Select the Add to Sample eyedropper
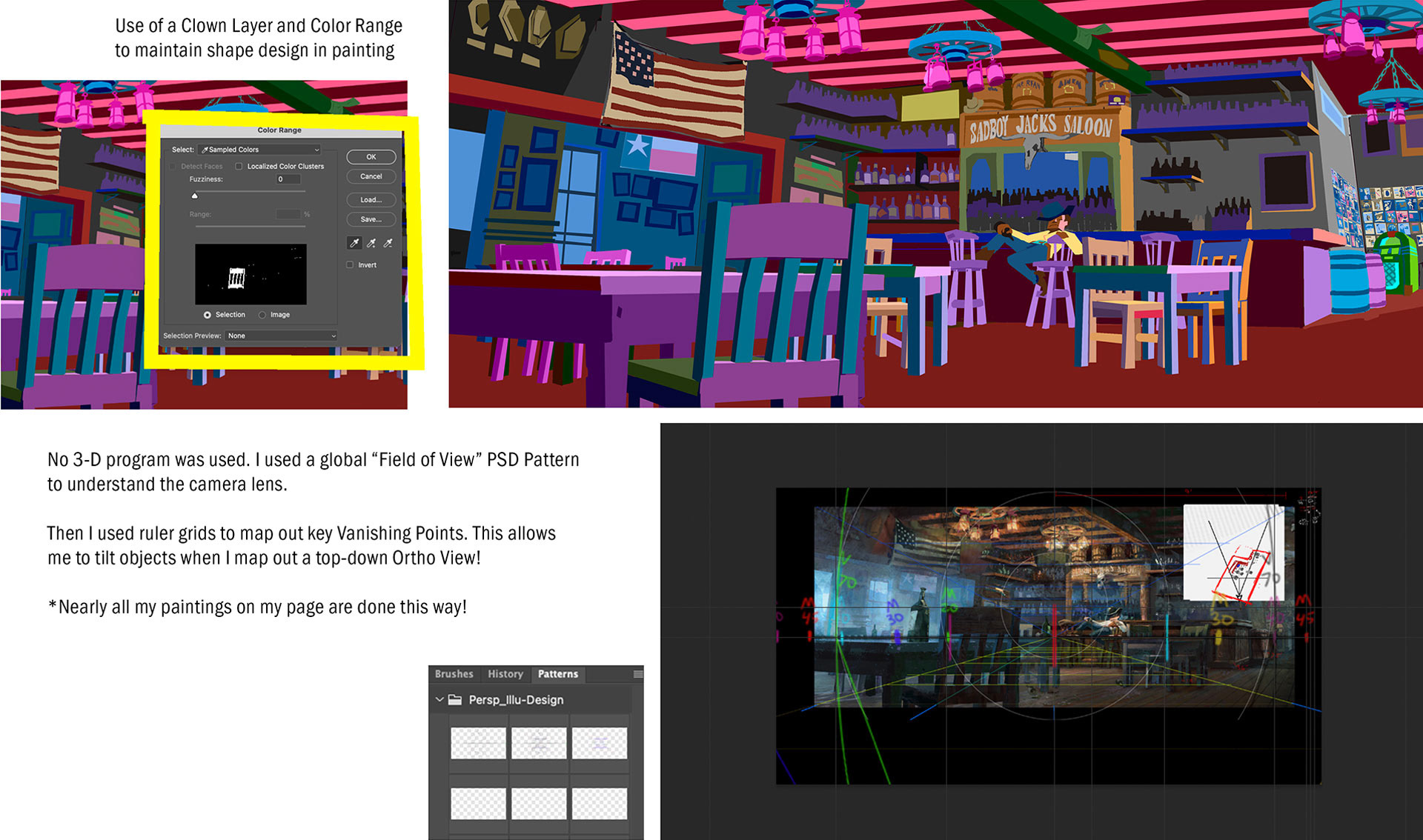Image resolution: width=1423 pixels, height=840 pixels. tap(371, 243)
